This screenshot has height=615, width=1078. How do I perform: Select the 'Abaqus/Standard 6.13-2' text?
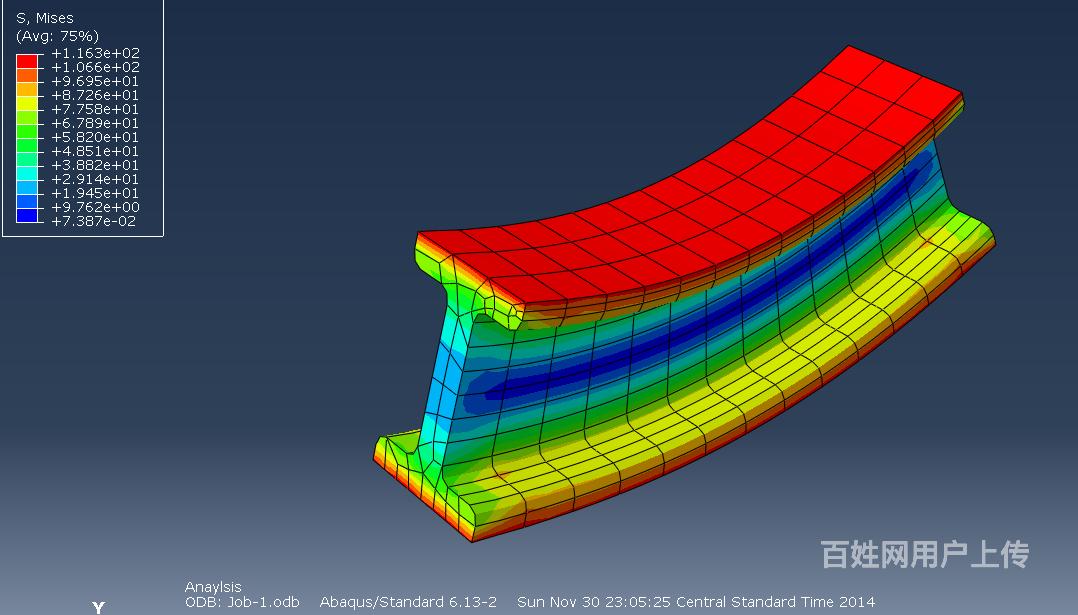click(x=408, y=602)
